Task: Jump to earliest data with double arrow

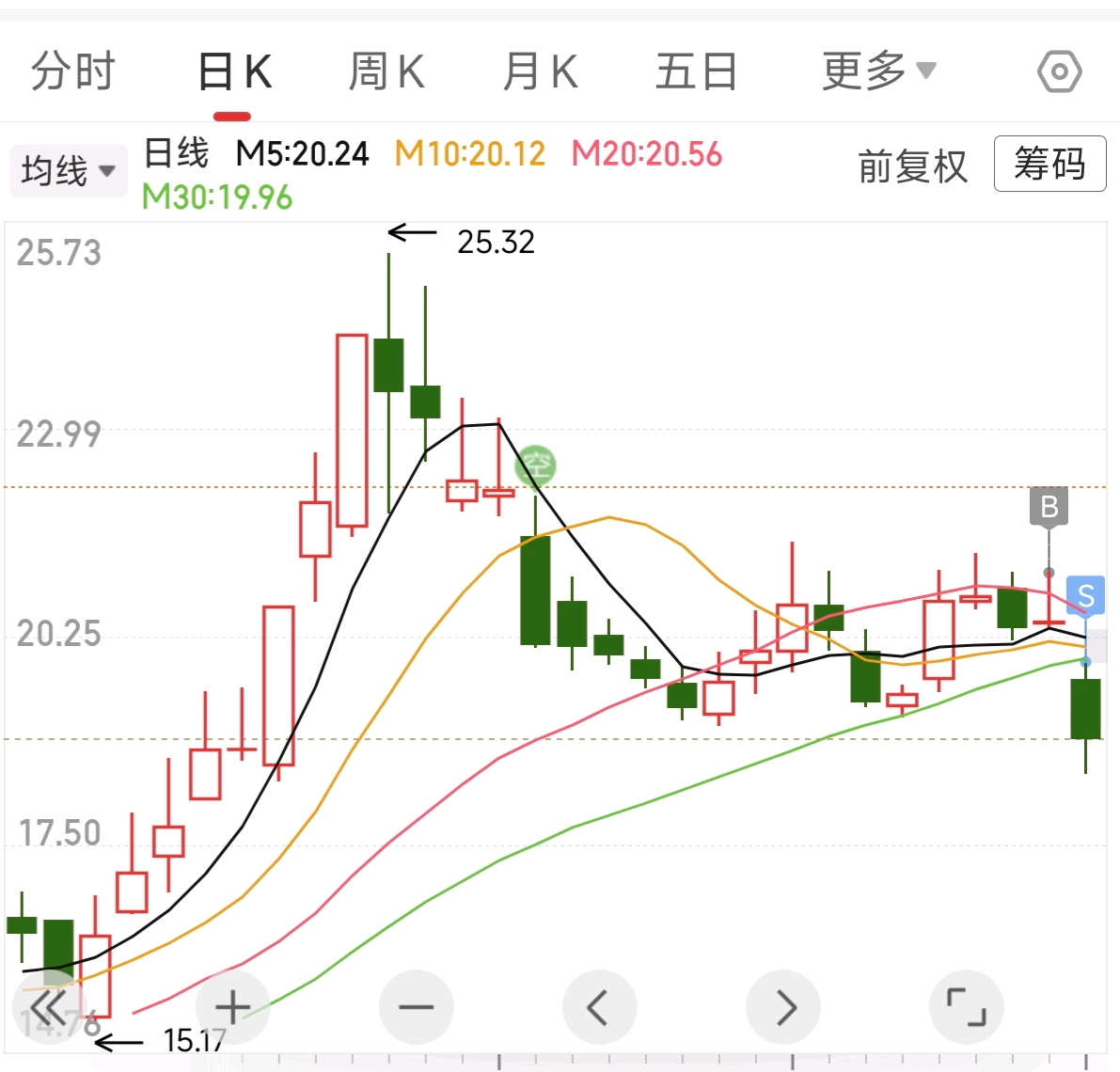Action: (49, 1008)
